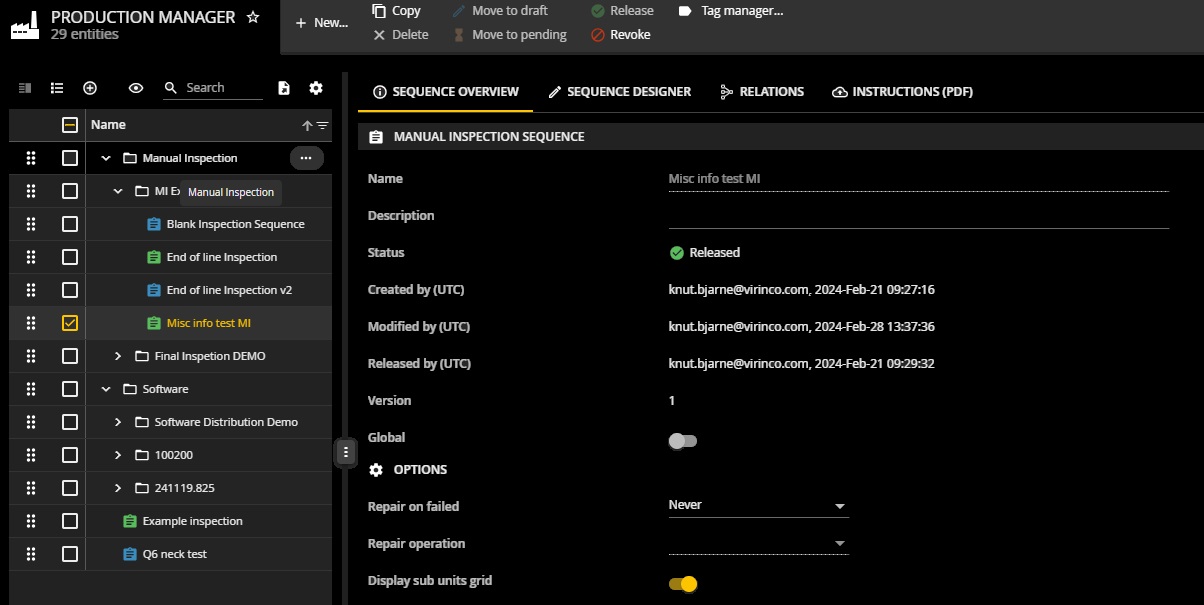Switch to the Sequence Designer tab
Viewport: 1204px width, 605px height.
(618, 92)
